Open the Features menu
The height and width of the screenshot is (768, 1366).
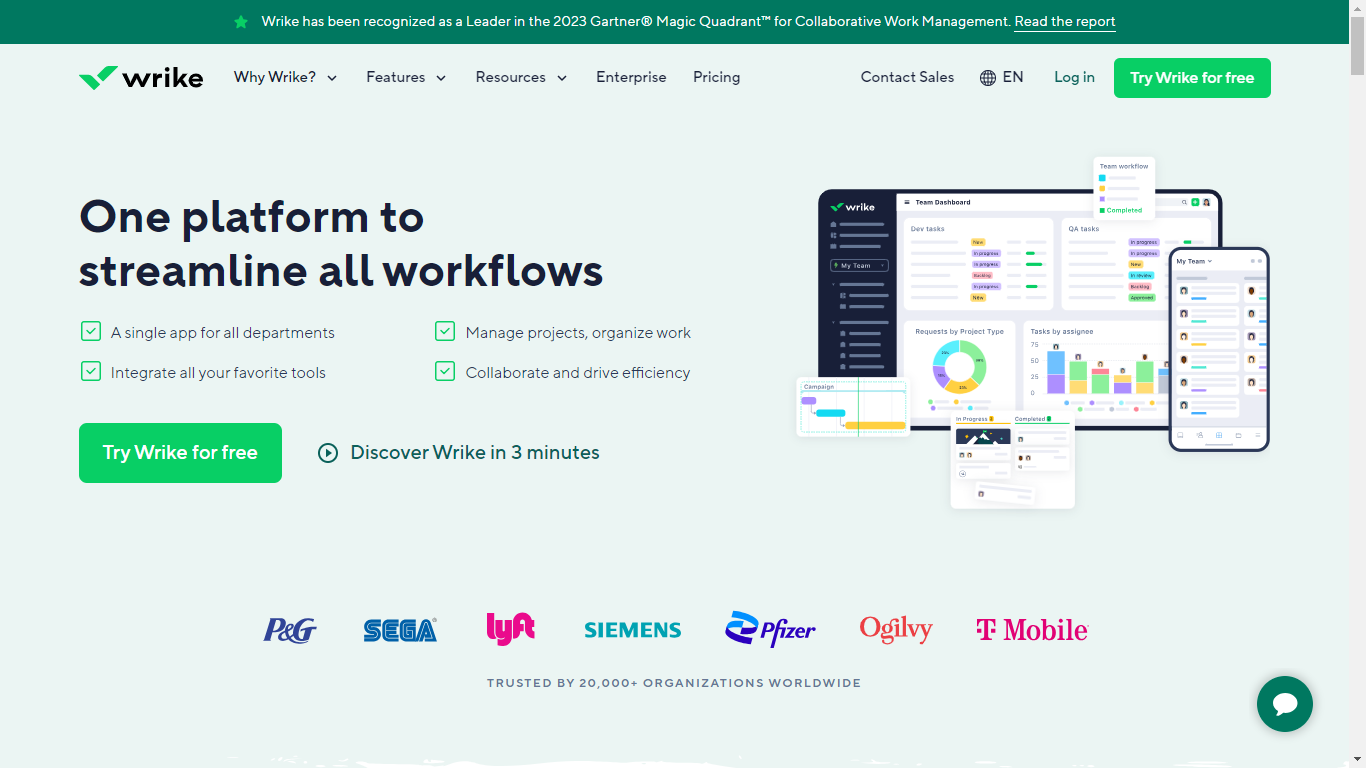(x=406, y=77)
